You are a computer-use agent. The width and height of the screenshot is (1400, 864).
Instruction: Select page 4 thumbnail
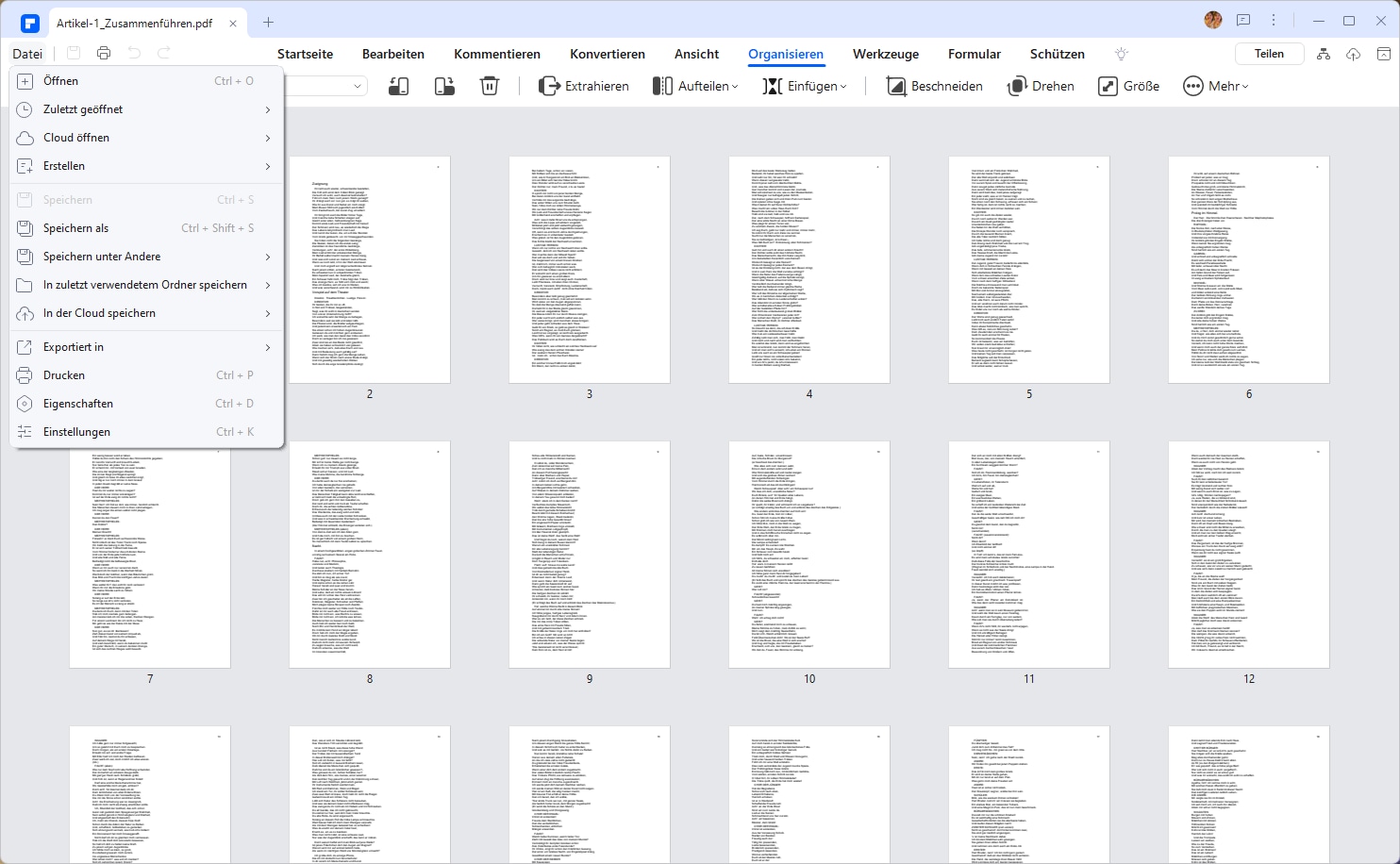(x=809, y=270)
